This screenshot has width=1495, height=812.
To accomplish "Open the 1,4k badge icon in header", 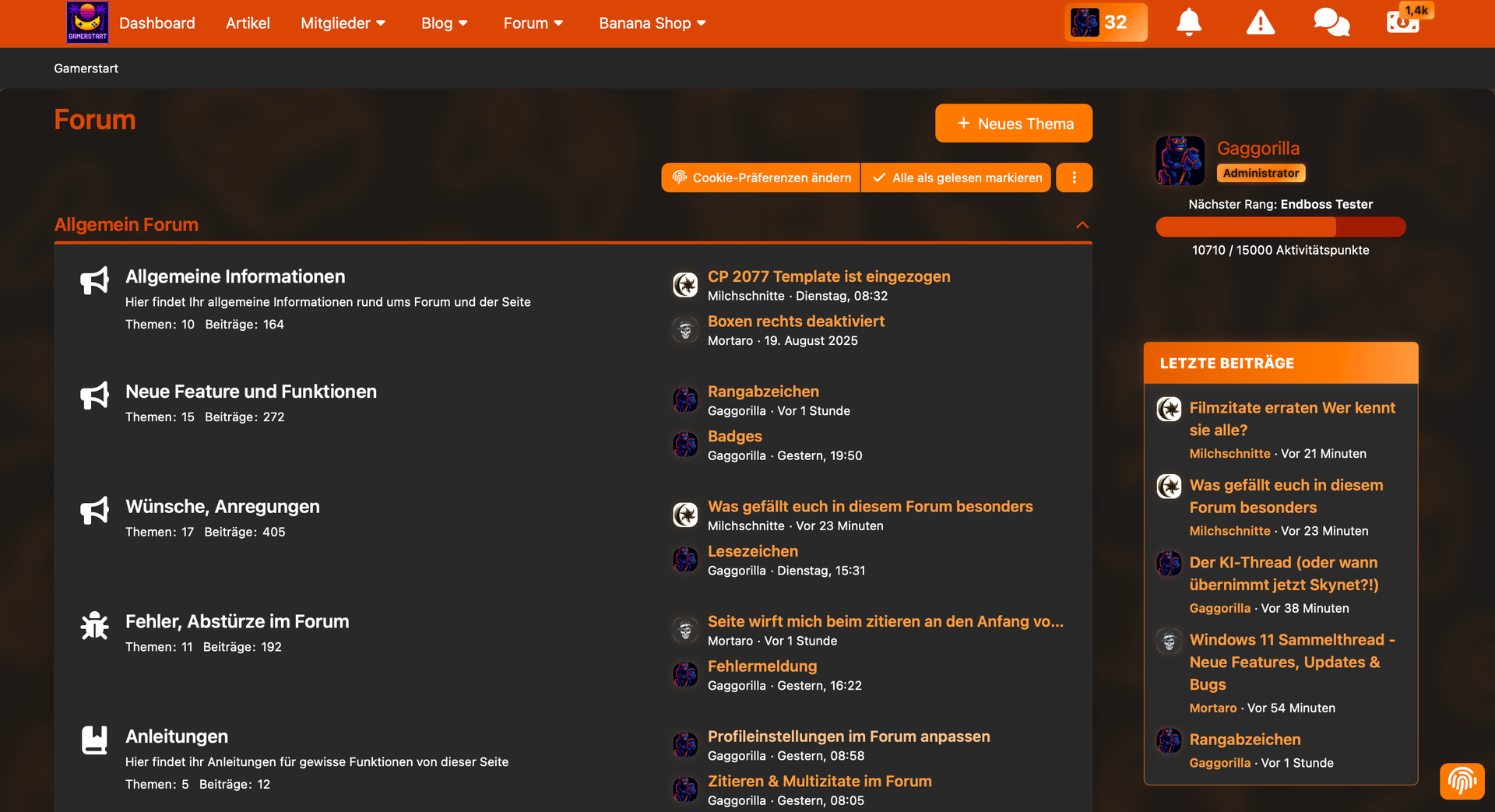I will (x=1404, y=21).
